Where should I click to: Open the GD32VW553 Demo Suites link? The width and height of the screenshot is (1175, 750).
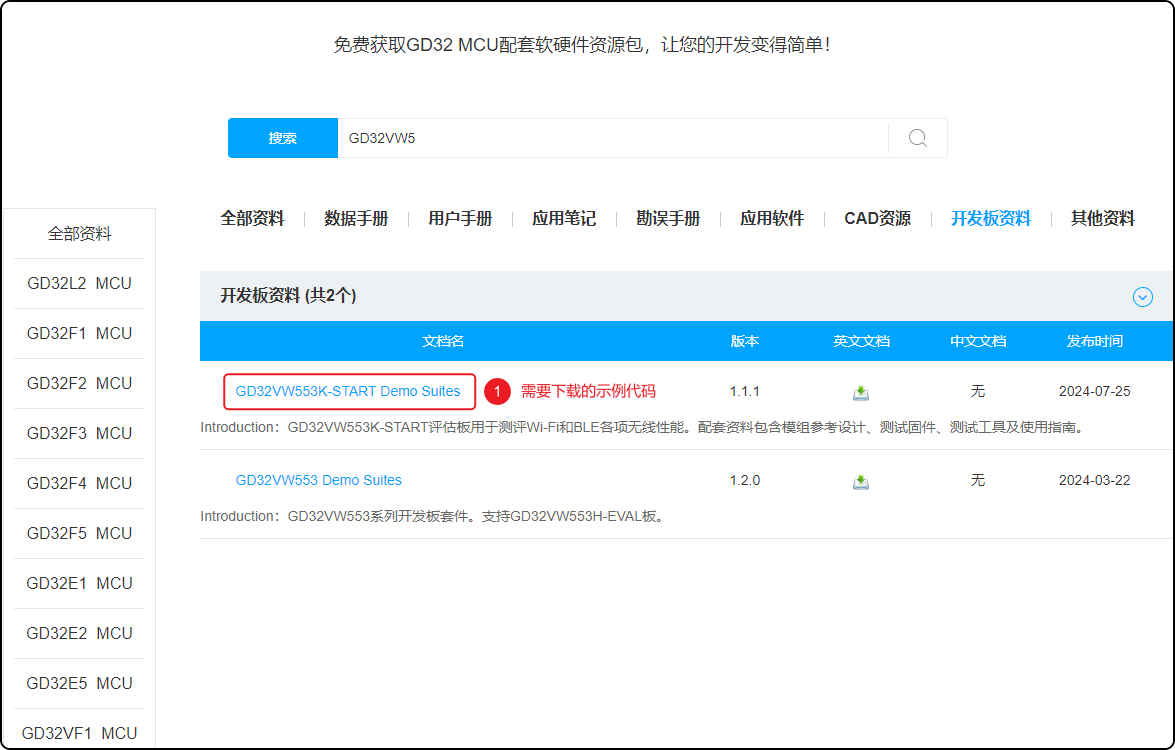click(318, 480)
